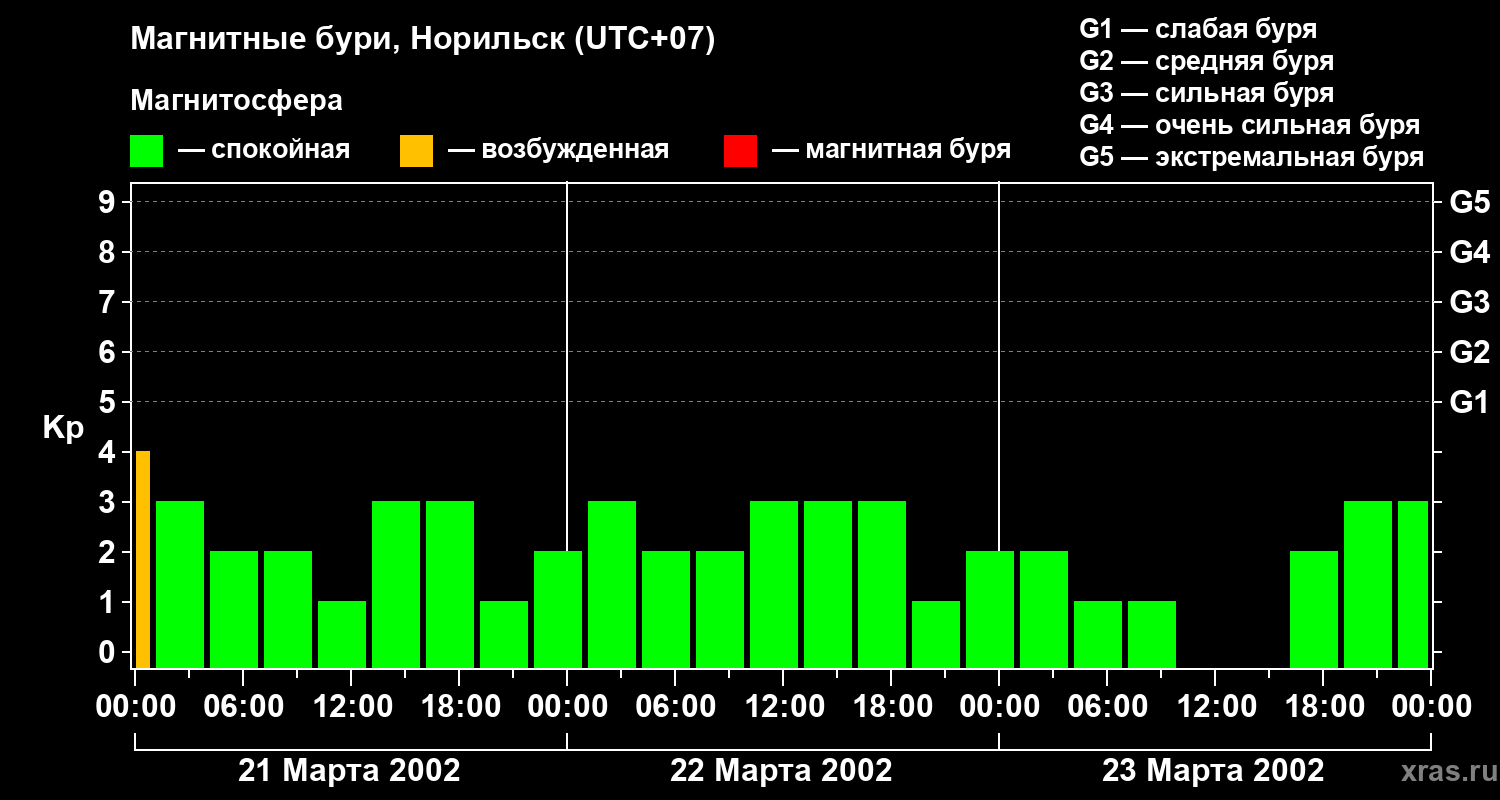Click the 'G4' label on the right axis
The width and height of the screenshot is (1500, 800).
point(1469,252)
